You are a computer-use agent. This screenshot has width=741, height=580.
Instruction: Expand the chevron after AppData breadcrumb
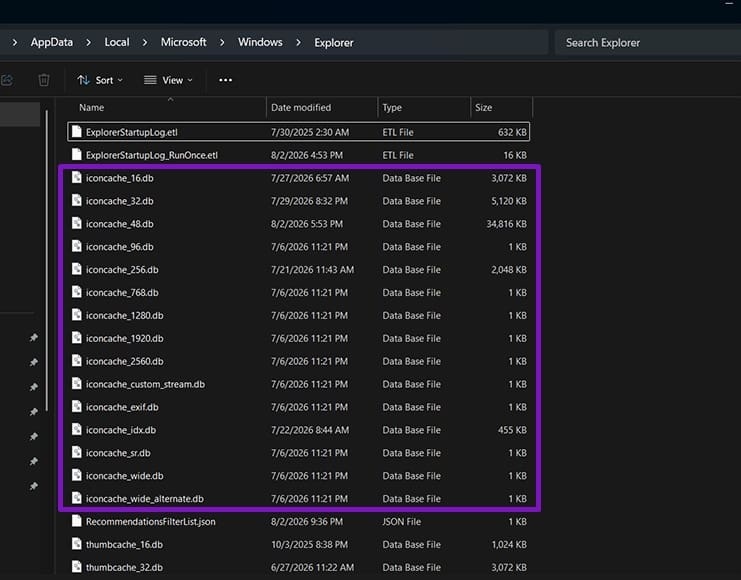click(88, 43)
